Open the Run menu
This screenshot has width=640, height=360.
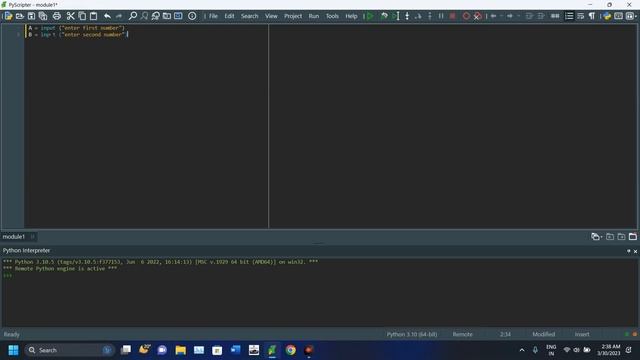(x=313, y=16)
